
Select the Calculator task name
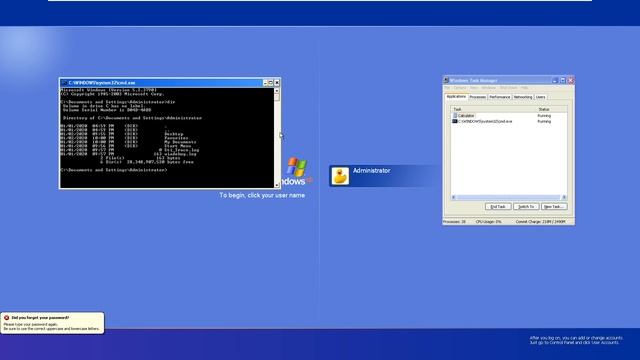[466, 116]
